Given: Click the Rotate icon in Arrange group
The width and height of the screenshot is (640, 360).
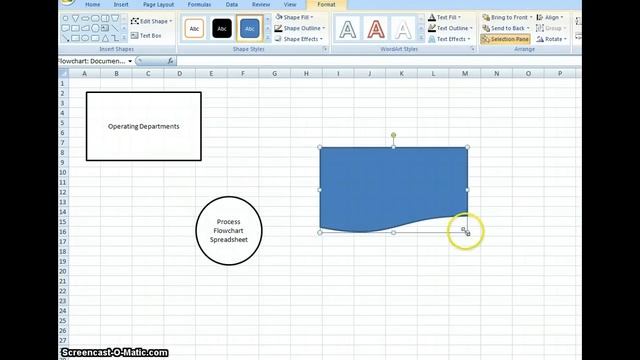Looking at the screenshot, I should 540,39.
